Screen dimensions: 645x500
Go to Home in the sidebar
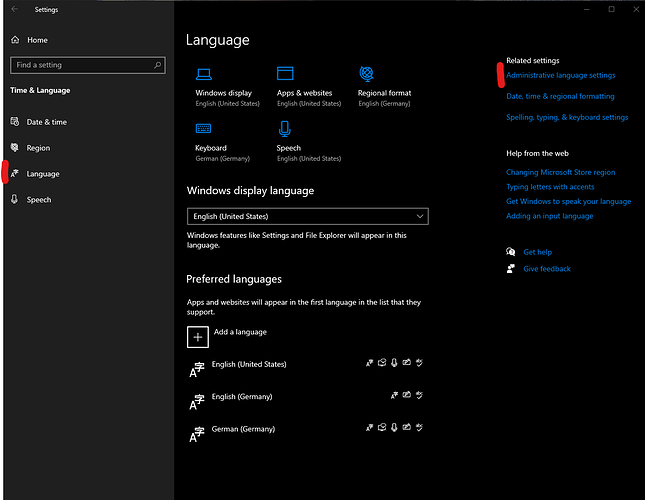click(37, 40)
